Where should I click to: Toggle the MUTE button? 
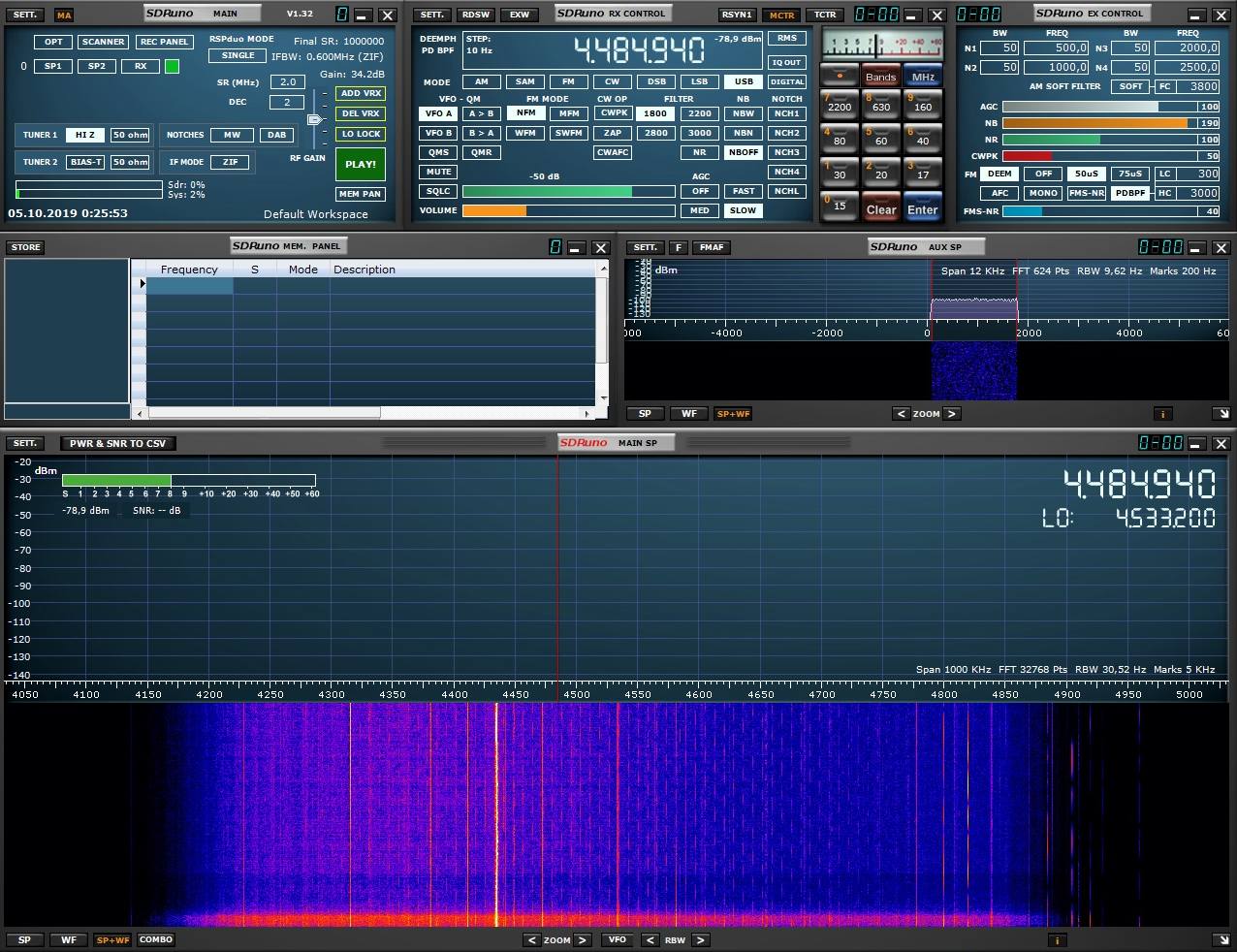[x=438, y=172]
